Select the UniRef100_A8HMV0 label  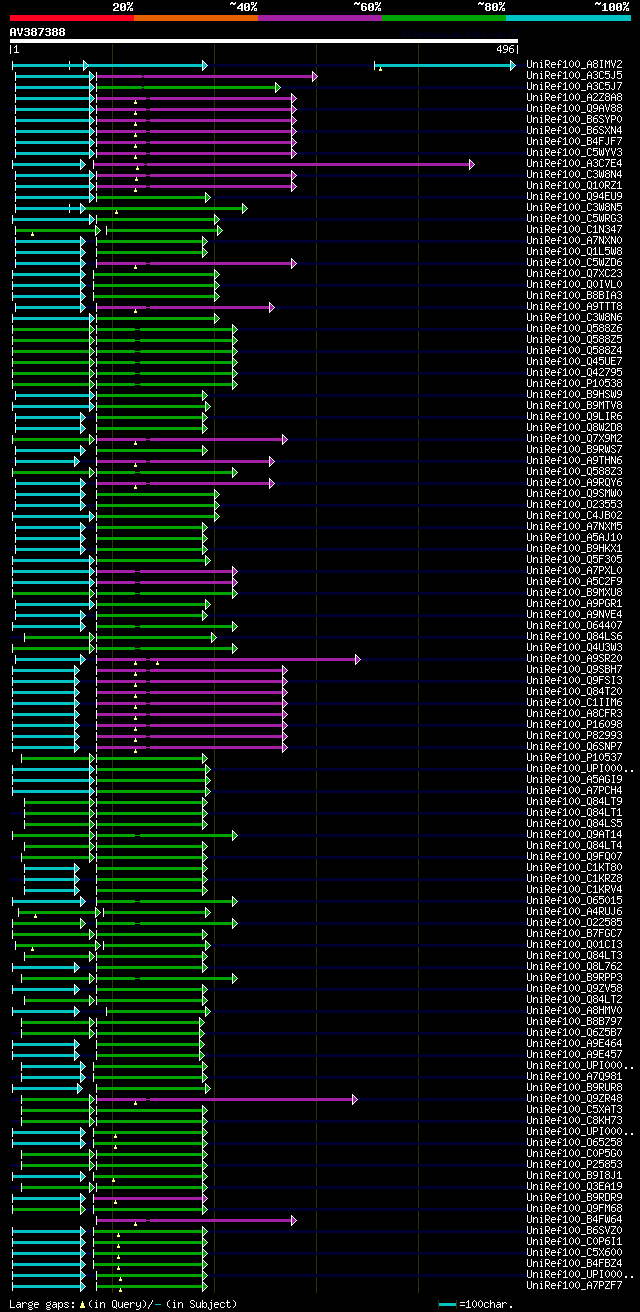coord(576,1010)
